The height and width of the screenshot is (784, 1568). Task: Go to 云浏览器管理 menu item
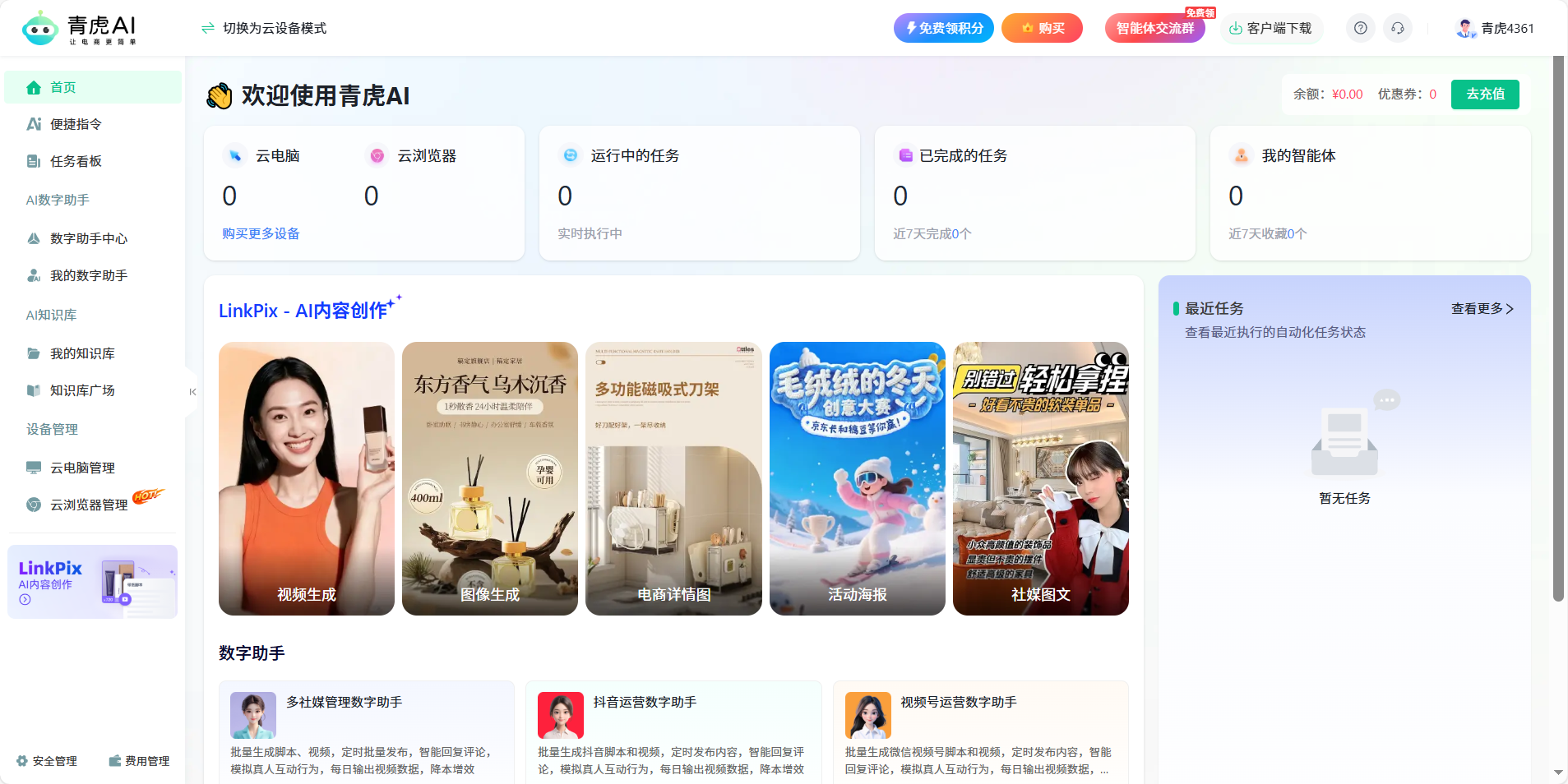[x=88, y=505]
